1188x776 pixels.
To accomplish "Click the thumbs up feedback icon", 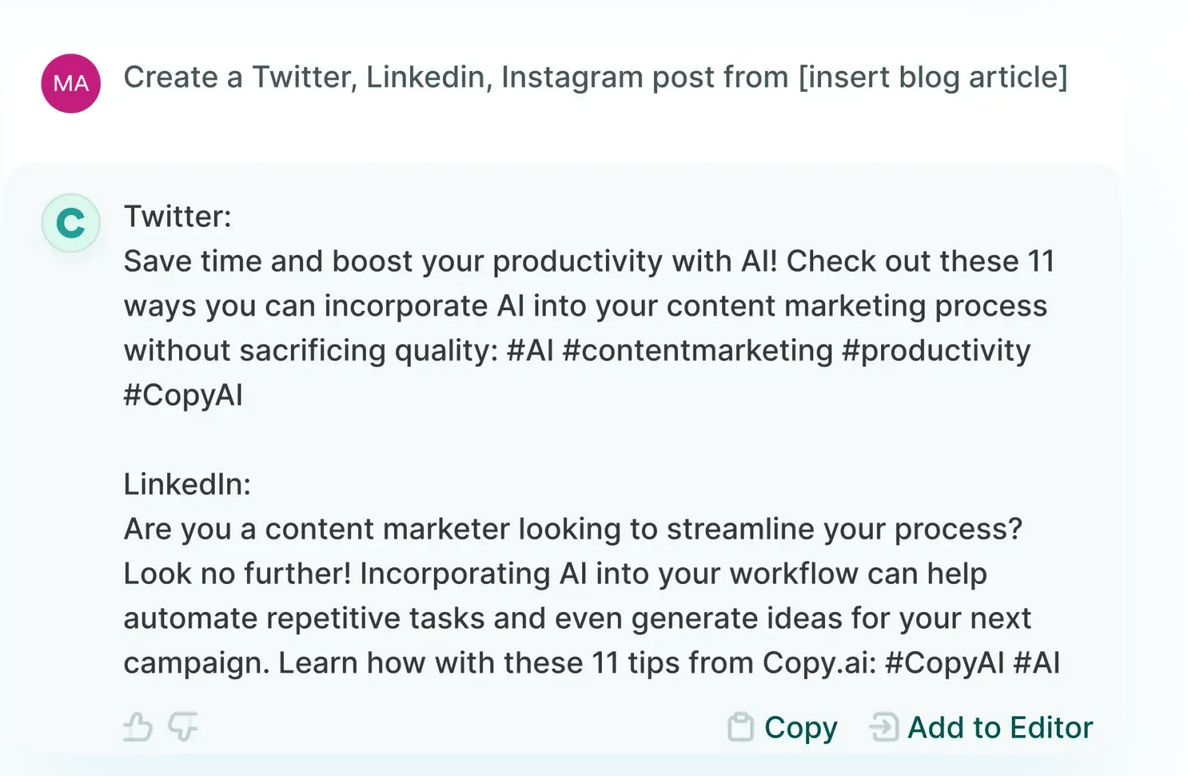I will pyautogui.click(x=138, y=727).
